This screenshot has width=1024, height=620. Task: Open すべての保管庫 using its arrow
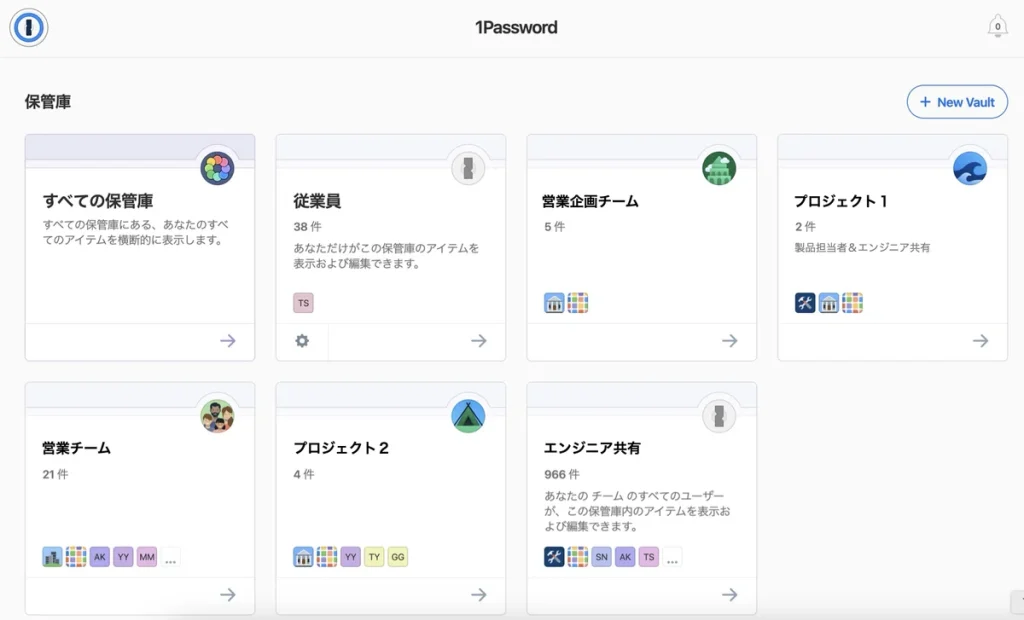pyautogui.click(x=228, y=341)
